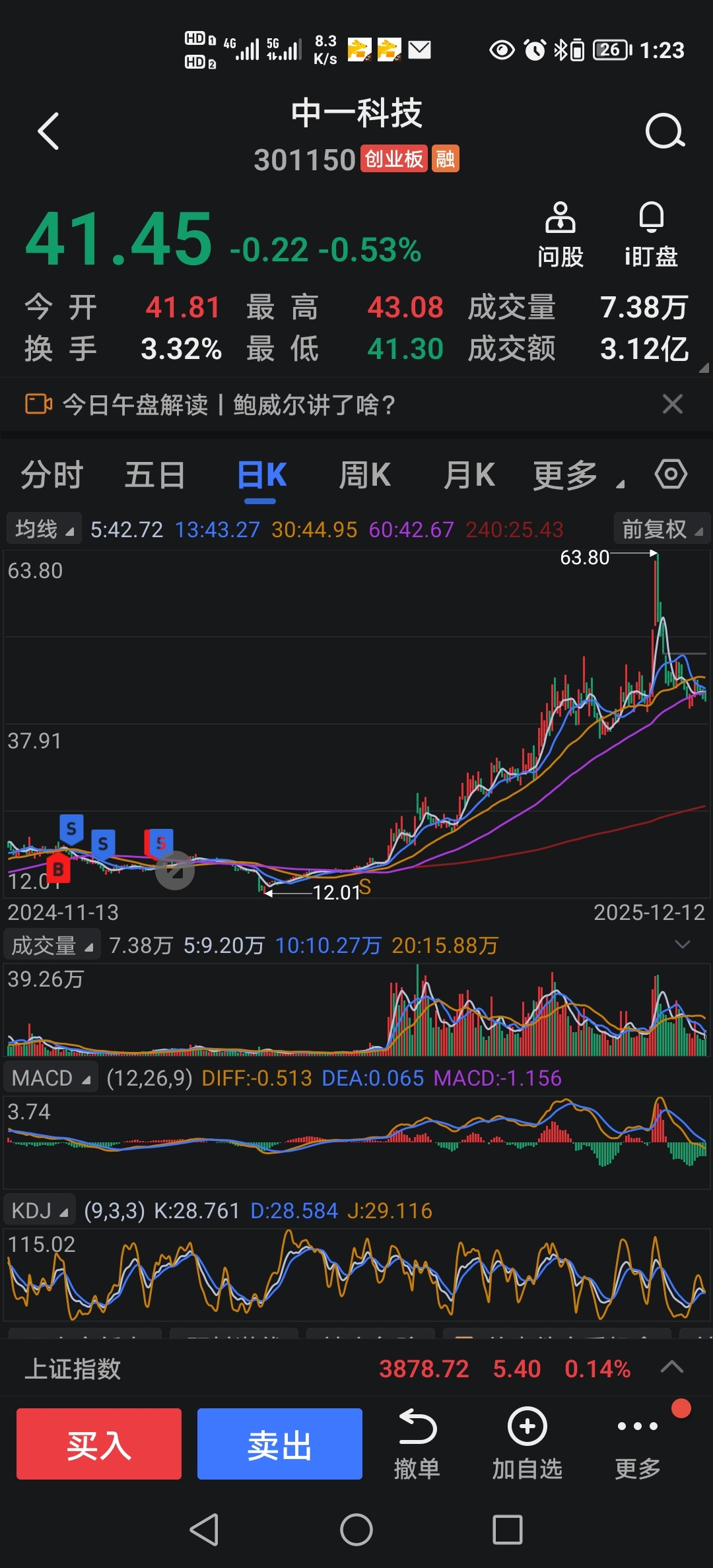
Task: Open stock search magnifier icon
Action: click(x=665, y=131)
